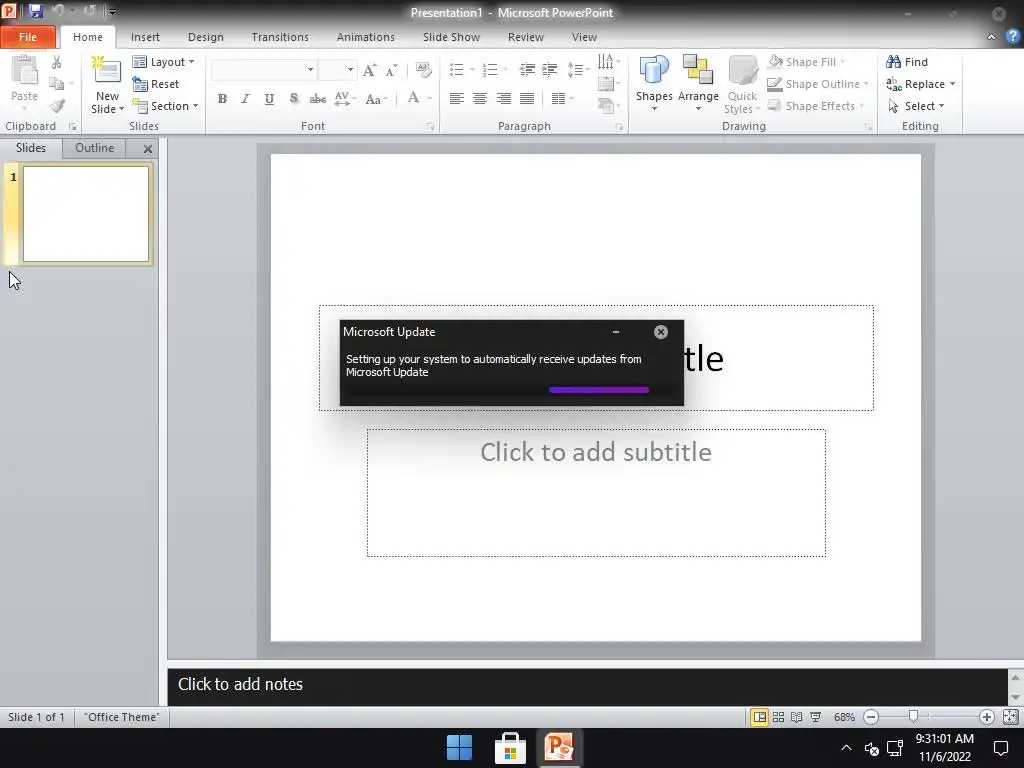Image resolution: width=1024 pixels, height=768 pixels.
Task: Open the Section dropdown
Action: pyautogui.click(x=165, y=106)
